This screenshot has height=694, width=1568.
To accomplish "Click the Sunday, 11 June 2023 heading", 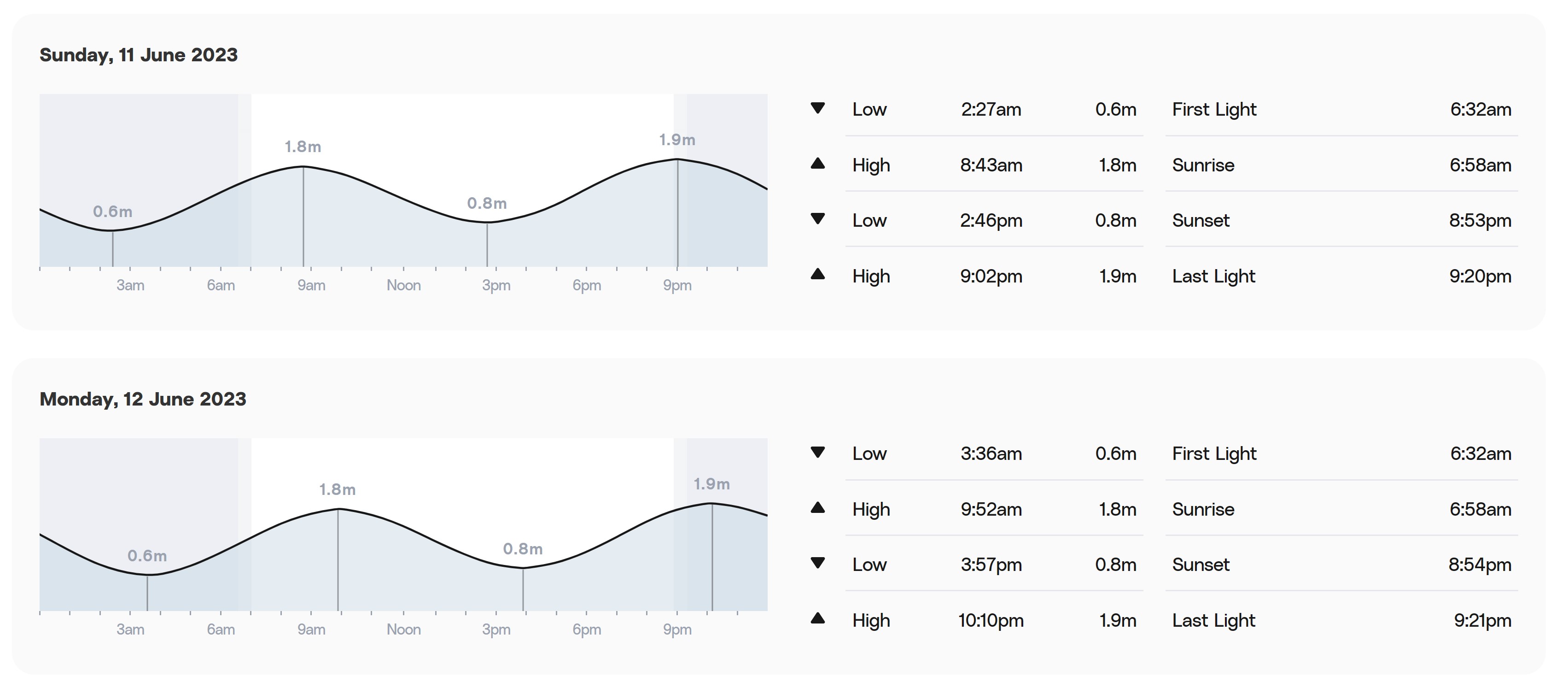I will [139, 55].
